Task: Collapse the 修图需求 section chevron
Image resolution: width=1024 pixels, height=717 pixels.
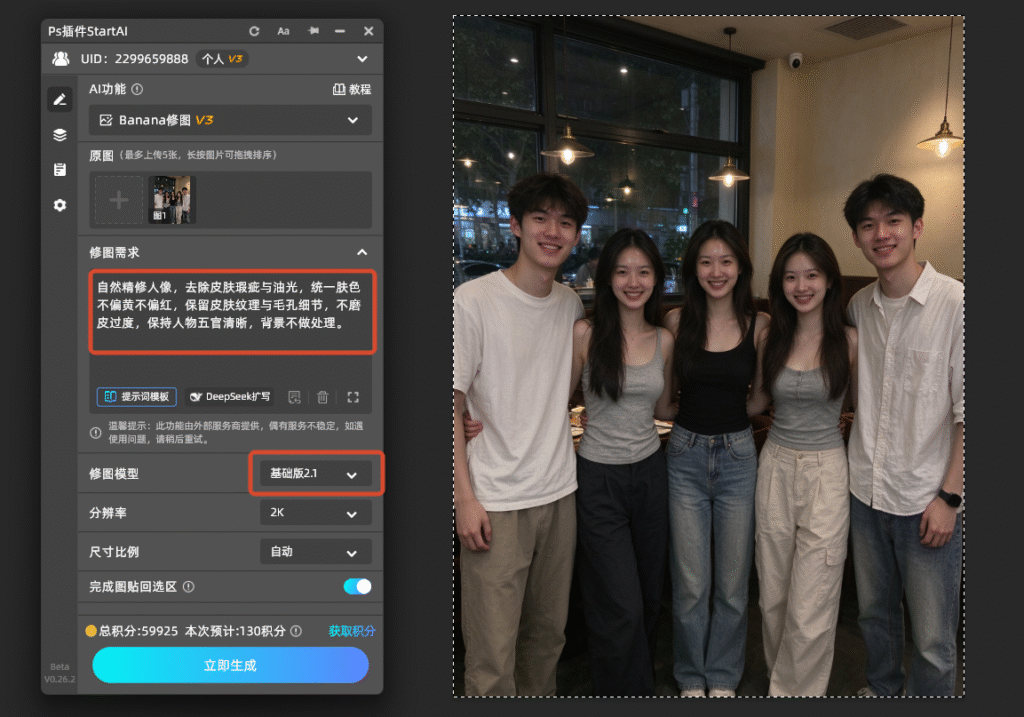Action: (x=362, y=253)
